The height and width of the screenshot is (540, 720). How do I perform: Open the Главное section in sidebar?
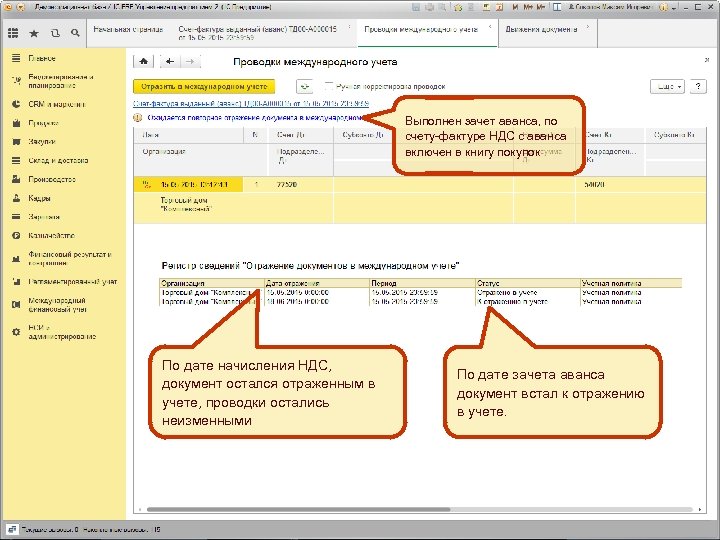41,57
